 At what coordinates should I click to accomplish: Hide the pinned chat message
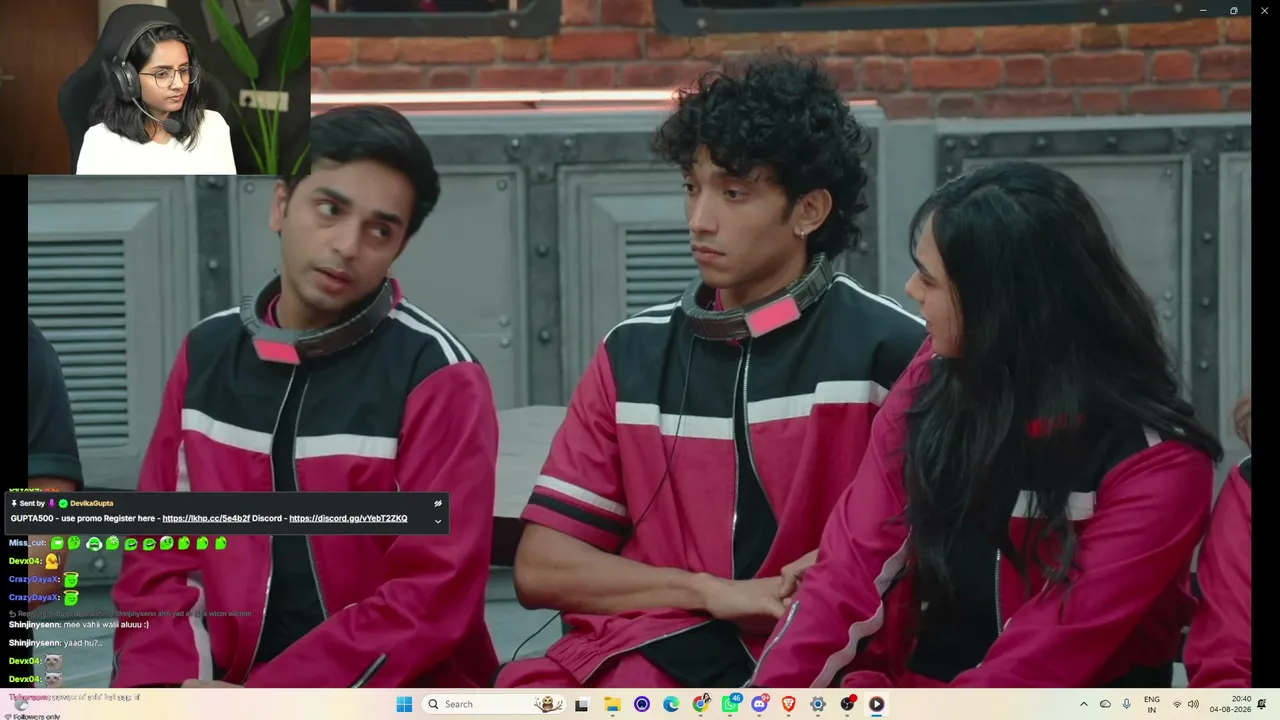[437, 504]
